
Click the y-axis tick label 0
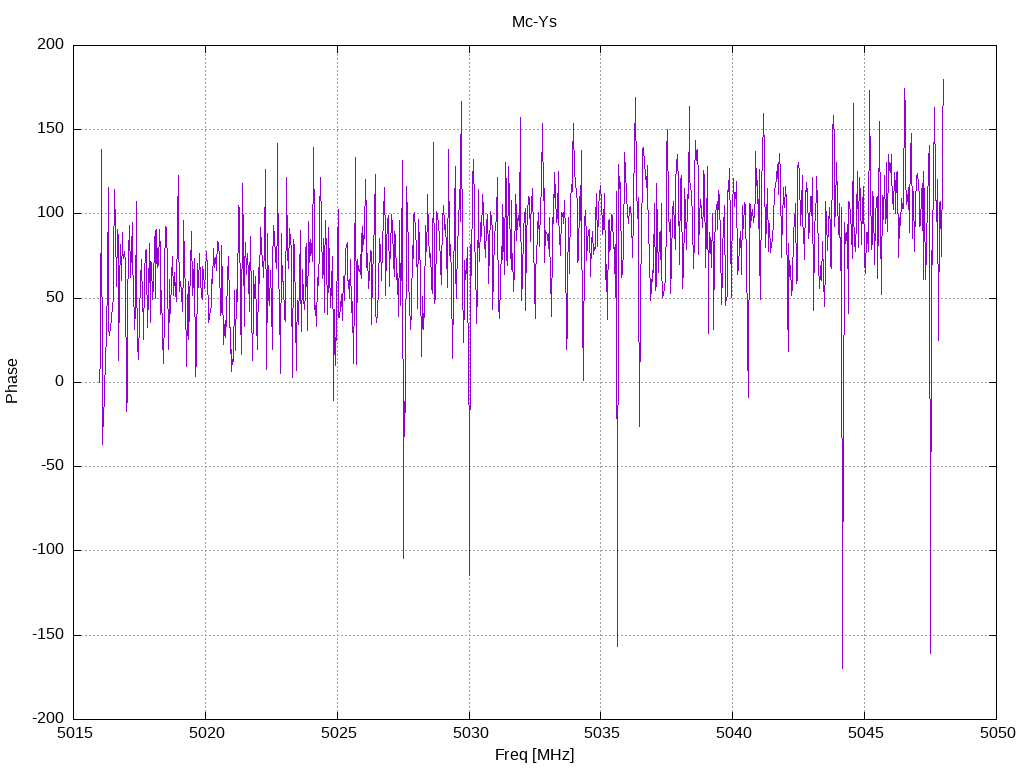[x=60, y=381]
